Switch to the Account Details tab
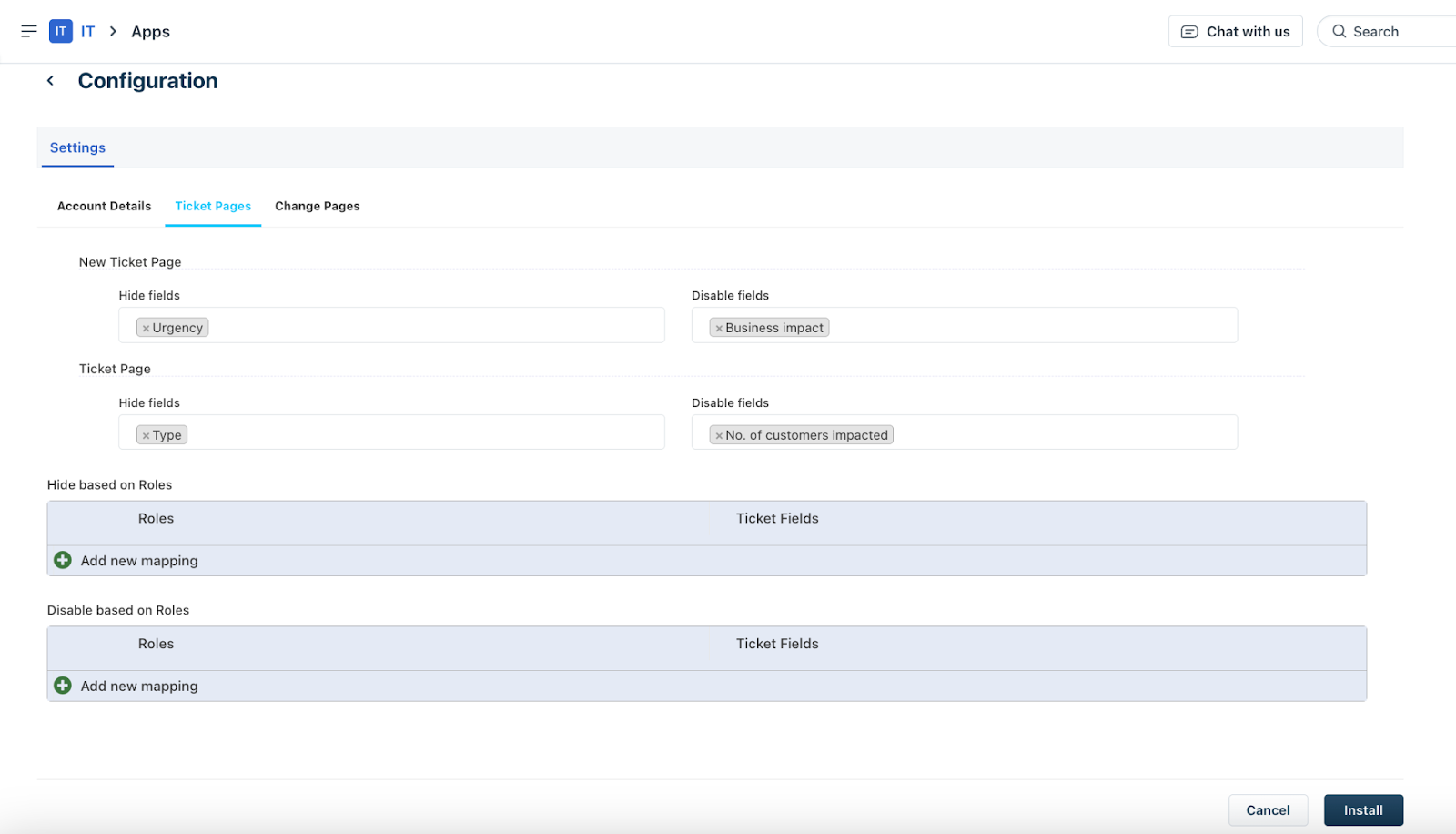Image resolution: width=1456 pixels, height=834 pixels. coord(105,206)
